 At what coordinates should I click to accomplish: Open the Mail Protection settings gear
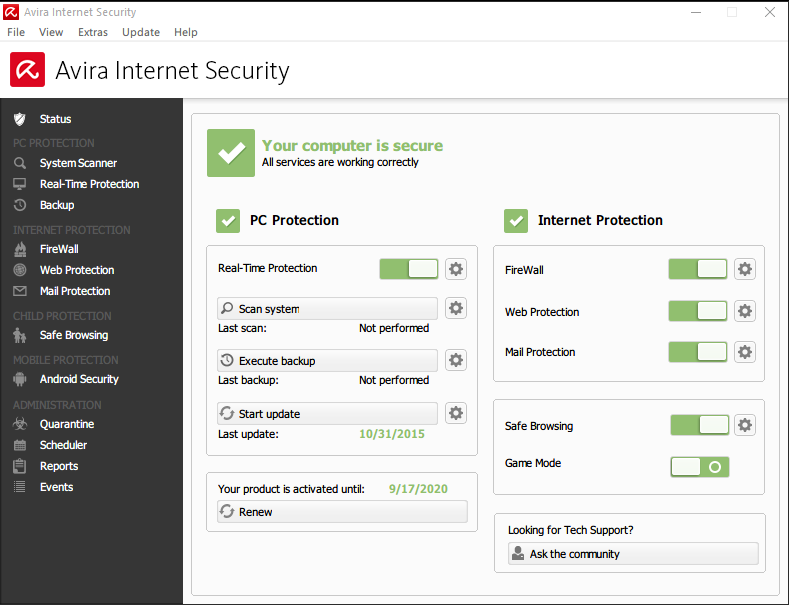[745, 352]
